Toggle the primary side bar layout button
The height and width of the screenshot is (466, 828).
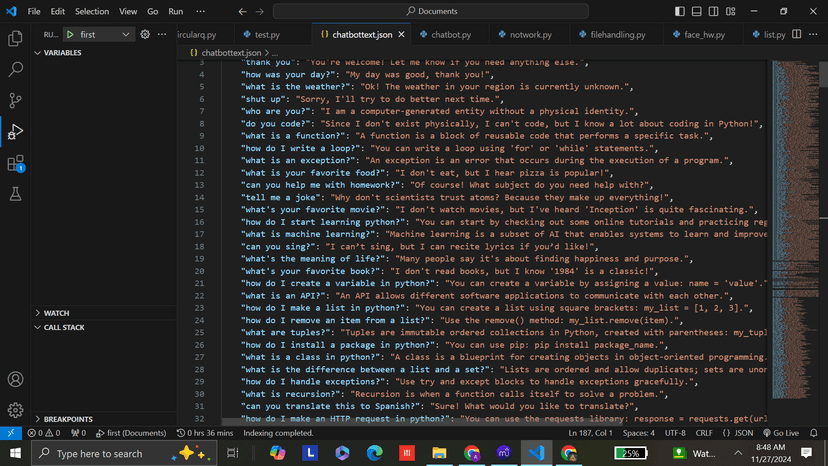tap(697, 11)
